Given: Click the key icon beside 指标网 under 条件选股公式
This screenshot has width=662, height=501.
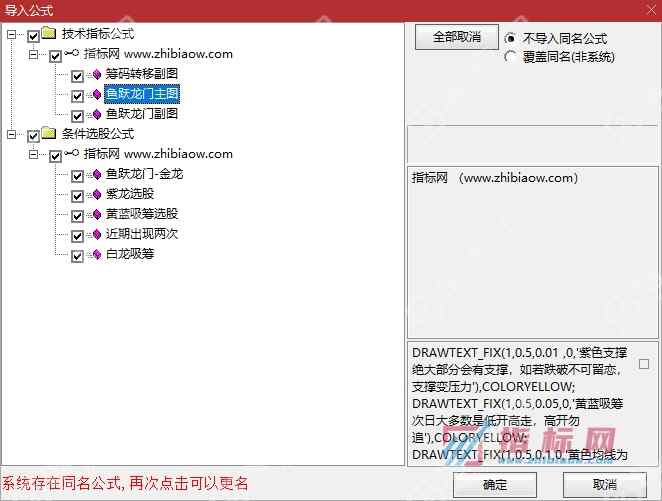Looking at the screenshot, I should pos(72,153).
